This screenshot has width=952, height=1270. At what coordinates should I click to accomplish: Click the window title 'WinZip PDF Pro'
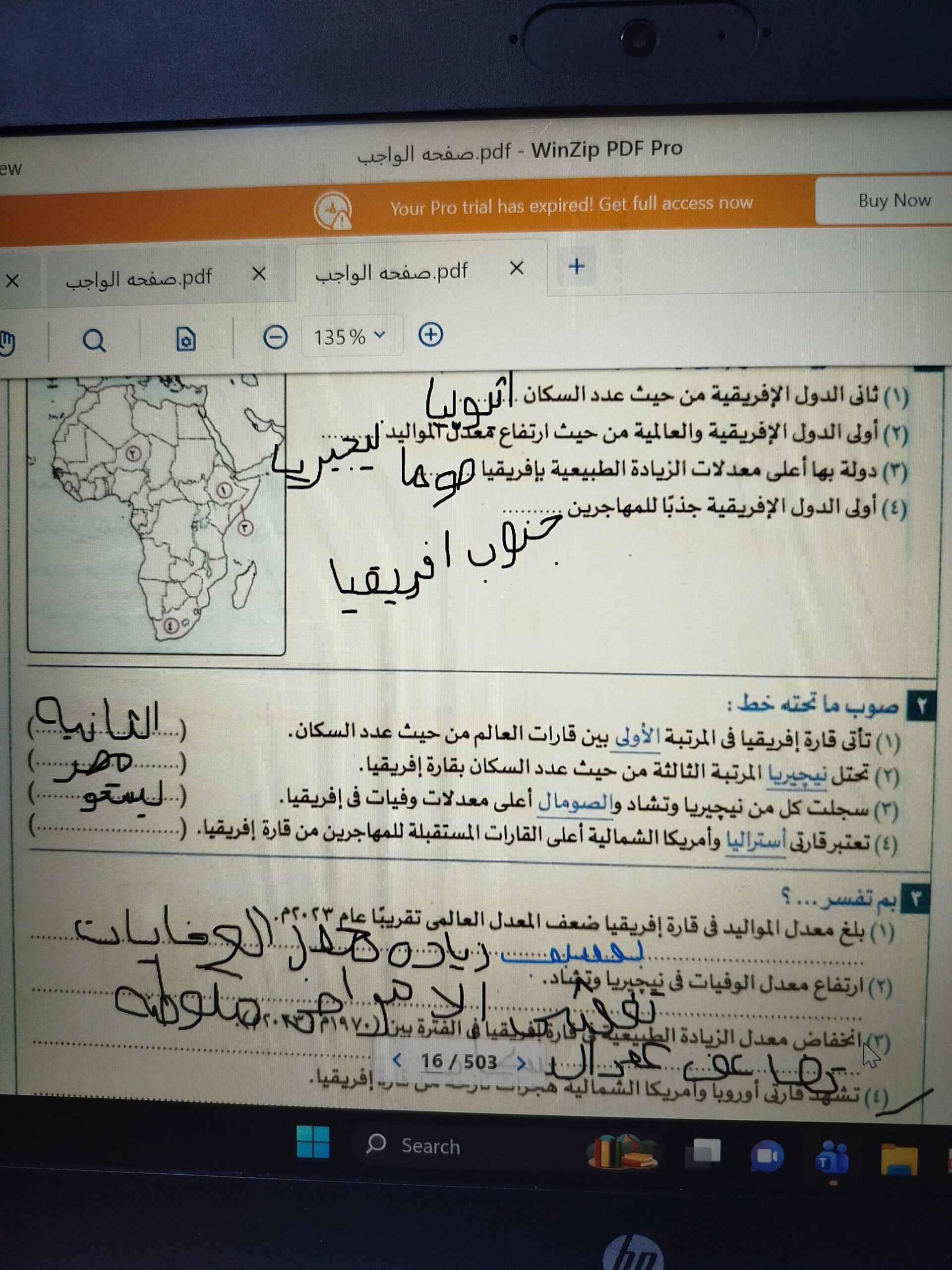(x=606, y=150)
